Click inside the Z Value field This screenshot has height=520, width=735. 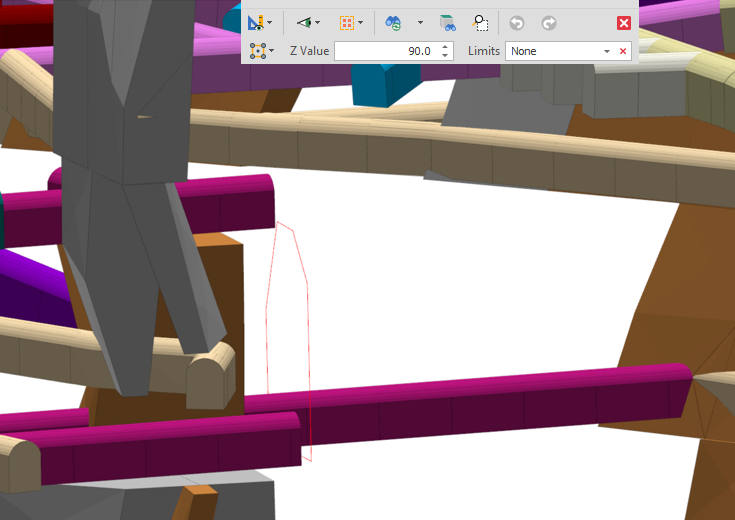pyautogui.click(x=388, y=51)
